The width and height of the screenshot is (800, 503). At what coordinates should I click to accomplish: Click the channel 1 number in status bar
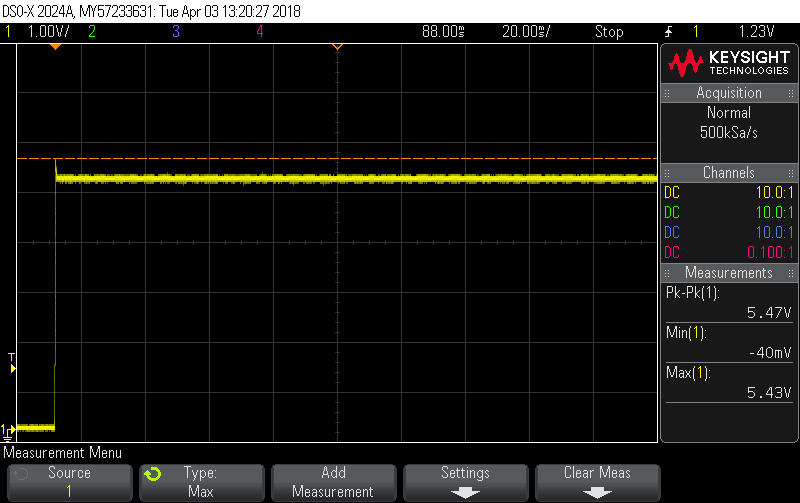pyautogui.click(x=8, y=32)
